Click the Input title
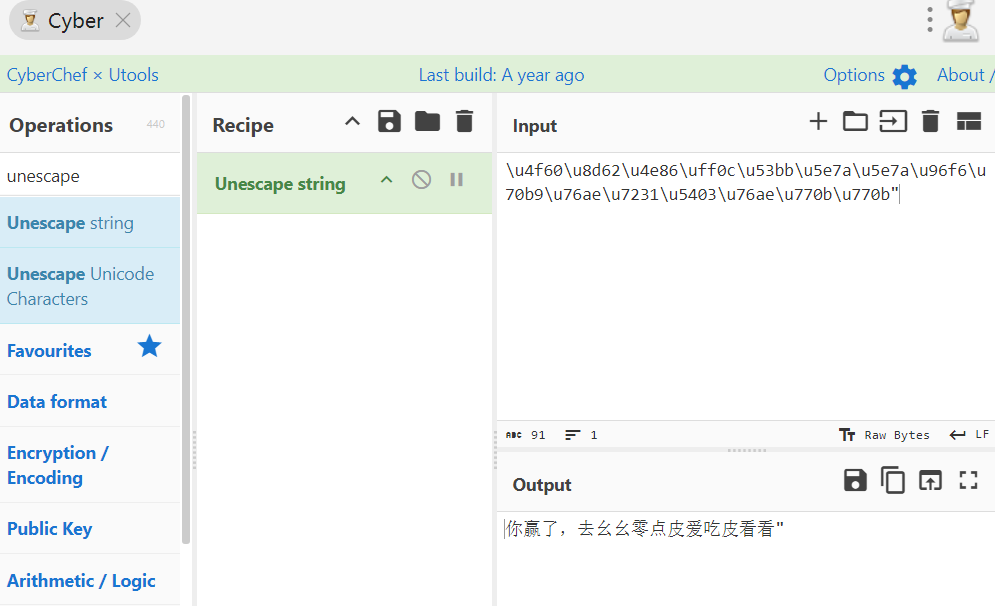This screenshot has width=995, height=606. click(x=535, y=126)
